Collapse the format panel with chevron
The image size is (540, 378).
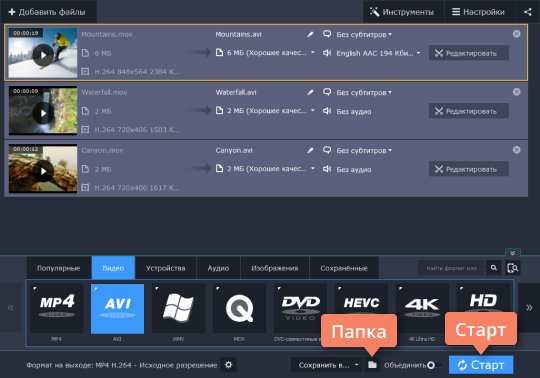coord(512,253)
